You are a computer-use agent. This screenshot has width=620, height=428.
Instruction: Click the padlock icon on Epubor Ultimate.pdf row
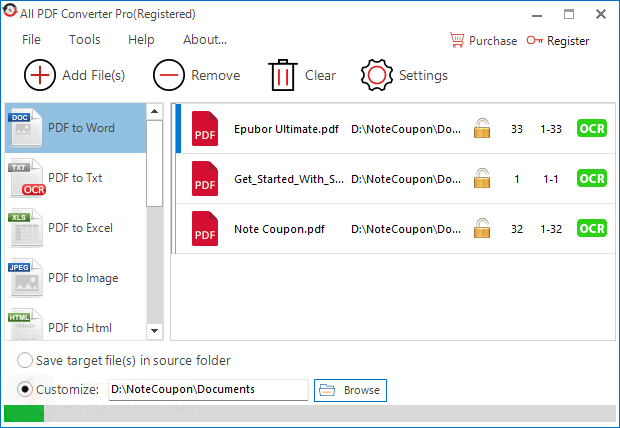click(482, 128)
